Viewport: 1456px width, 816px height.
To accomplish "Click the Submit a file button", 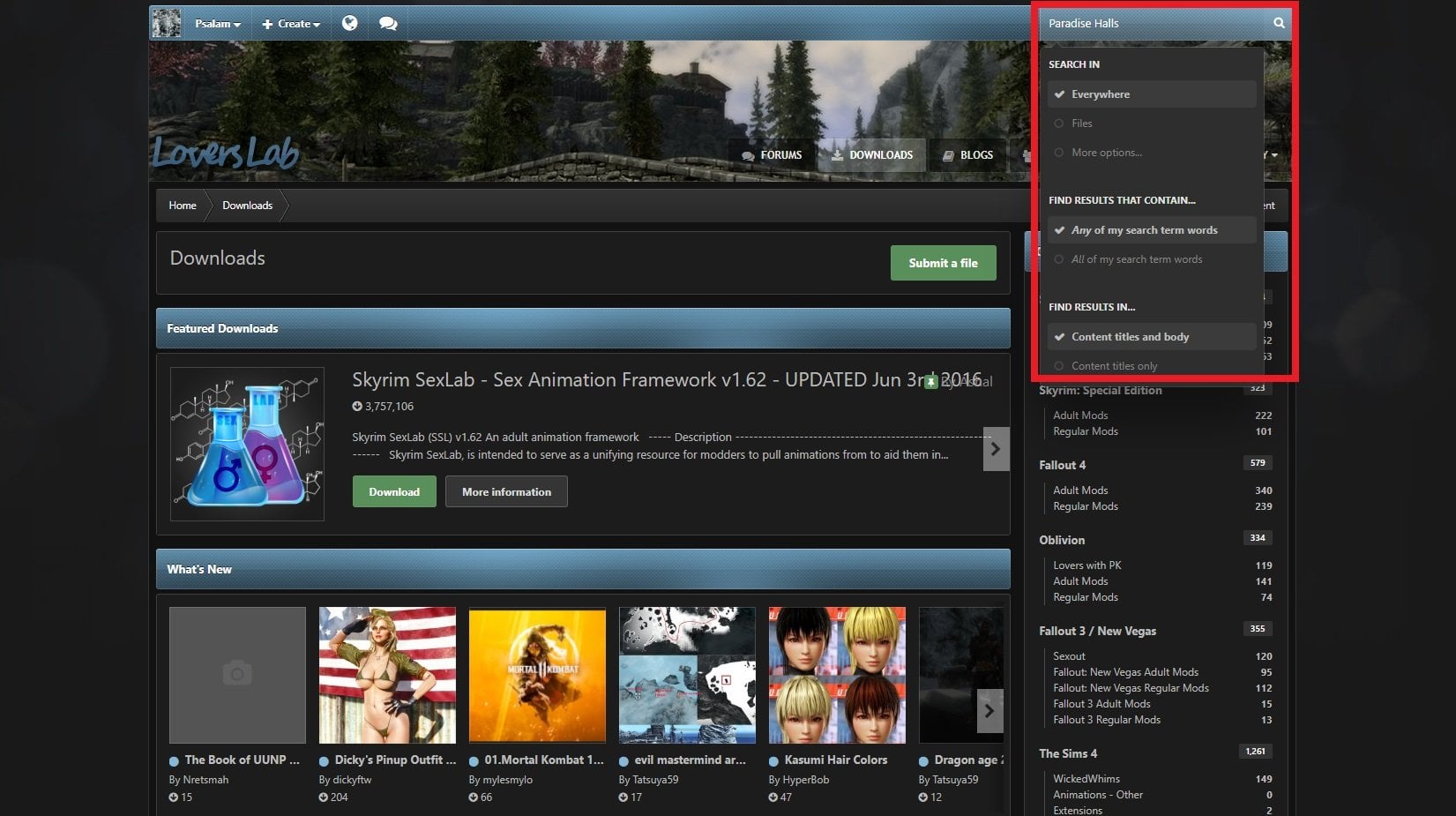I will (x=944, y=263).
